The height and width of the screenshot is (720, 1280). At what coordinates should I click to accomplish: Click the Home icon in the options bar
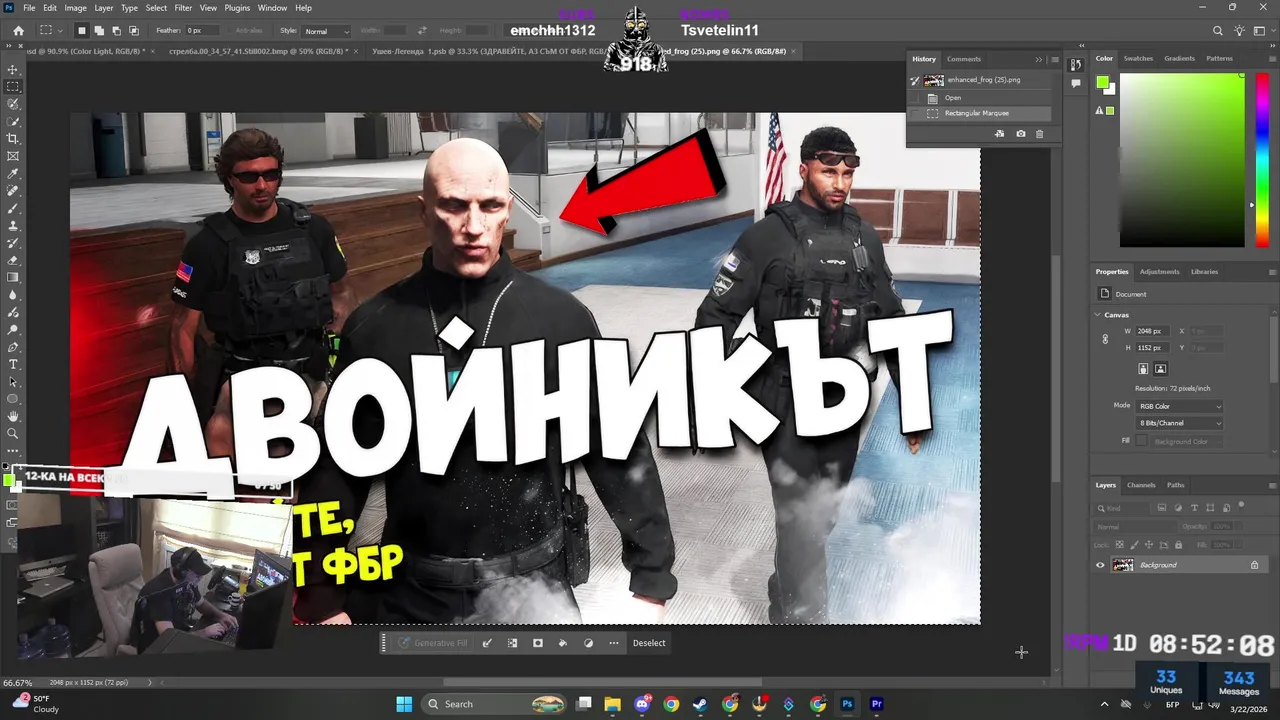coord(18,31)
